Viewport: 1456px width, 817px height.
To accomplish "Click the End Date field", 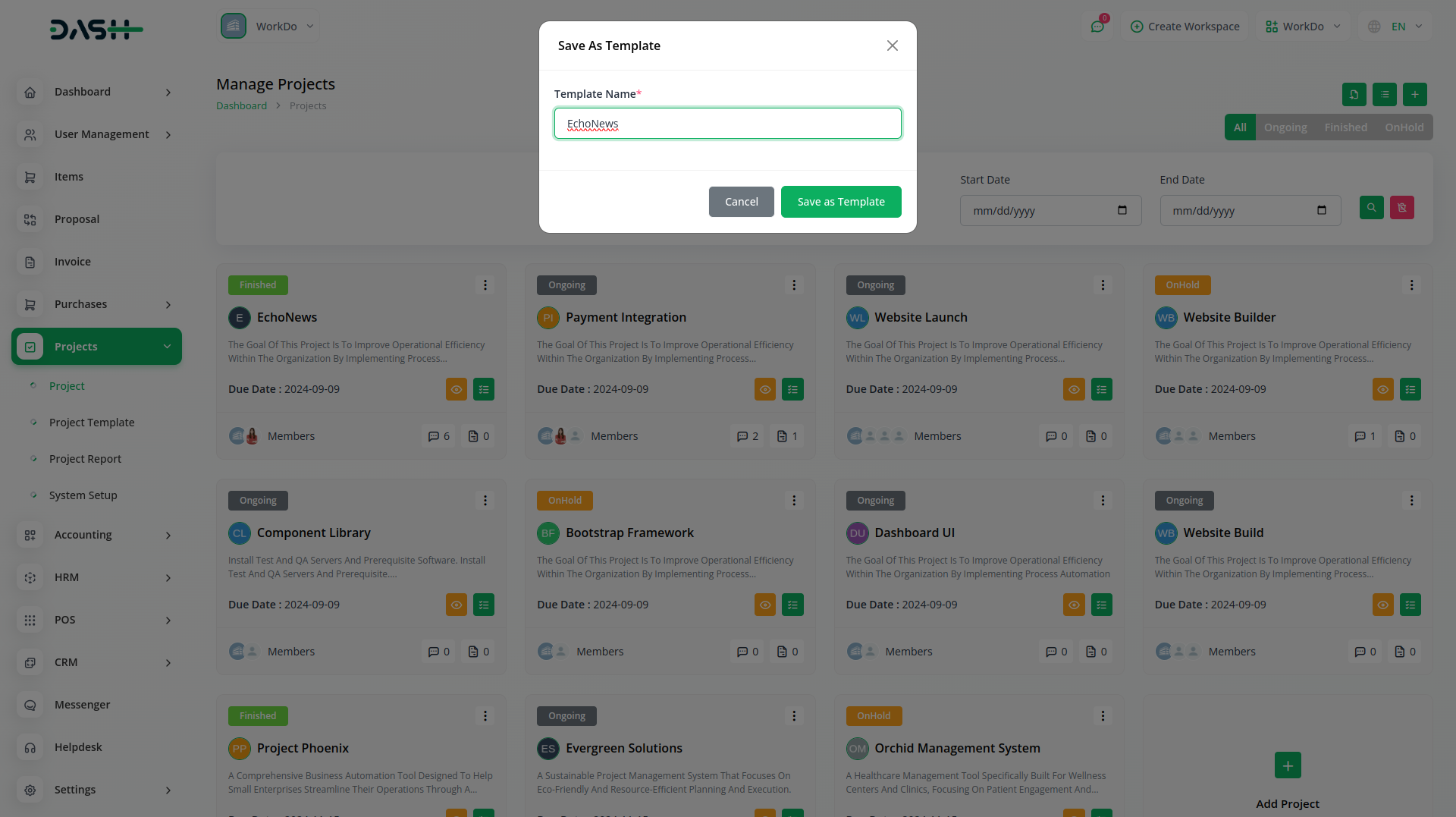I will 1250,211.
